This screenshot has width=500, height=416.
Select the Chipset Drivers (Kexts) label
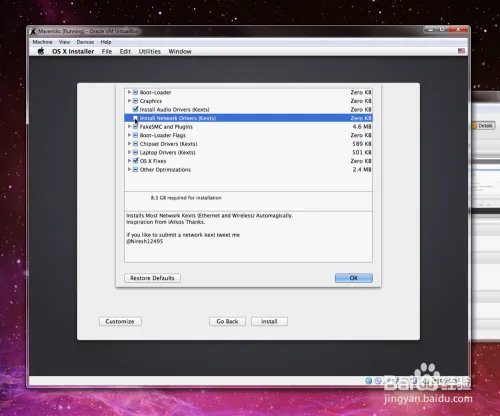[x=168, y=144]
